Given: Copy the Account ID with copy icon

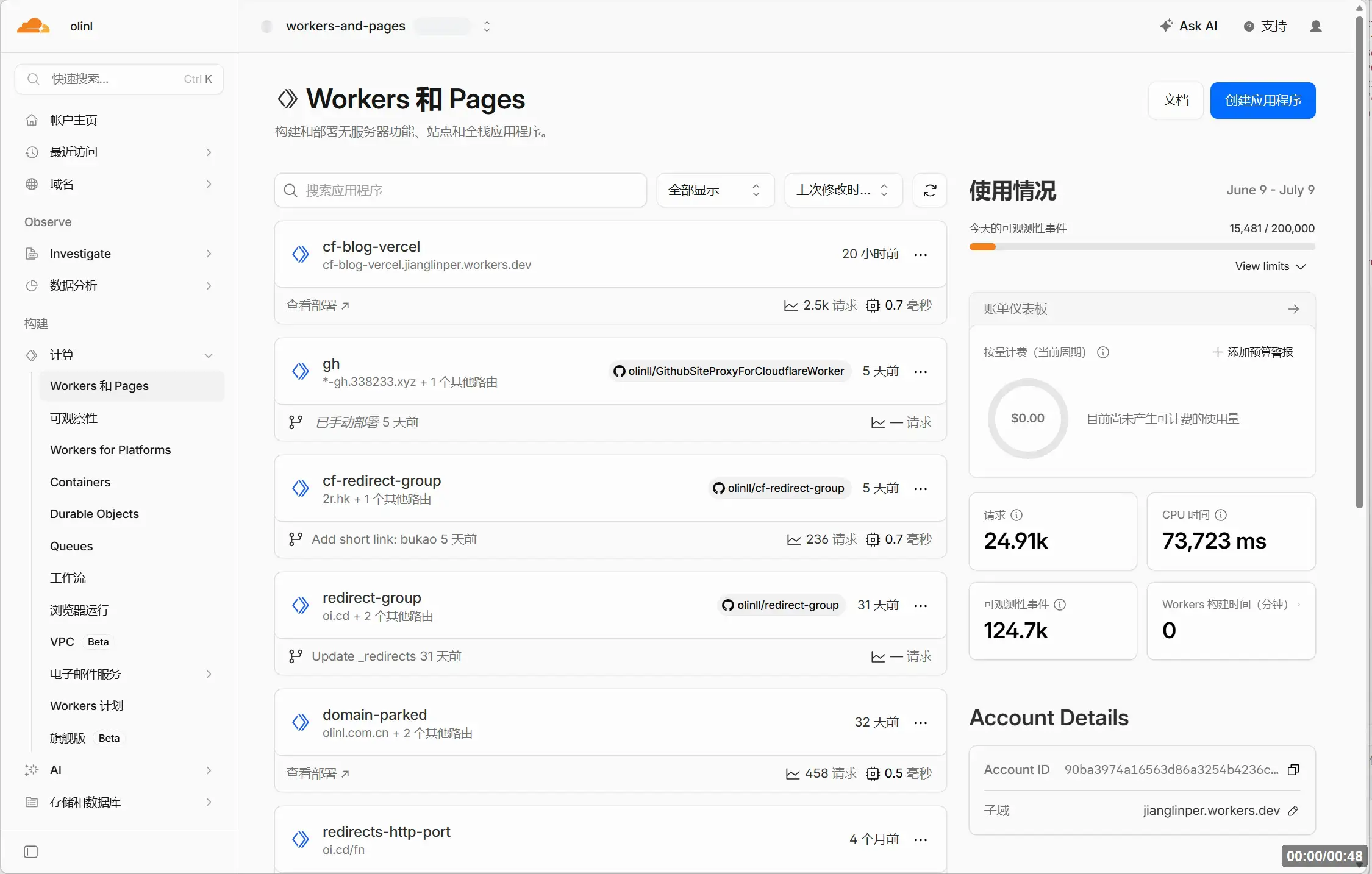Looking at the screenshot, I should [x=1293, y=770].
